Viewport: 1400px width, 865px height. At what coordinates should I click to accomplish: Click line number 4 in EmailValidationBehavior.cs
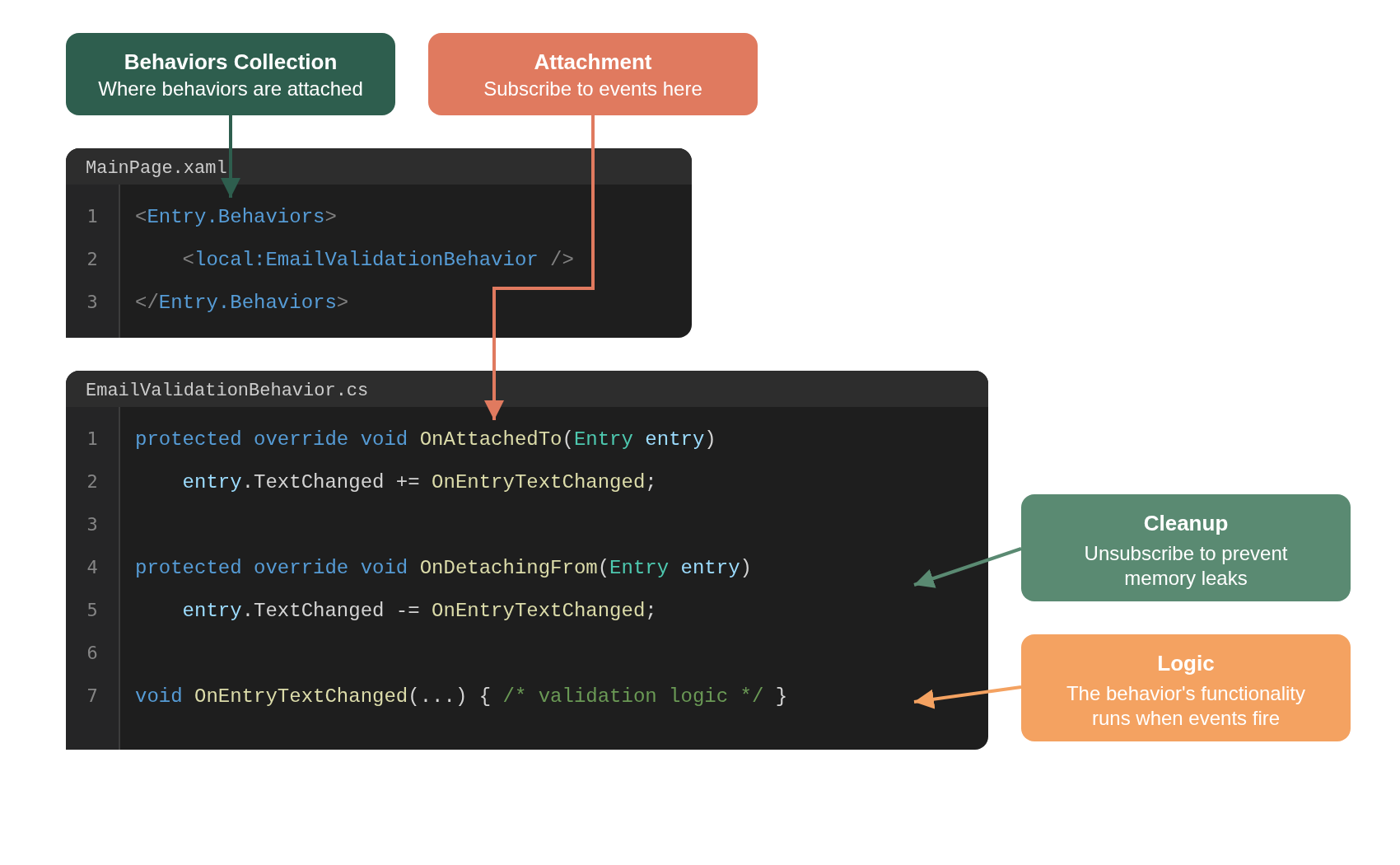(x=92, y=568)
